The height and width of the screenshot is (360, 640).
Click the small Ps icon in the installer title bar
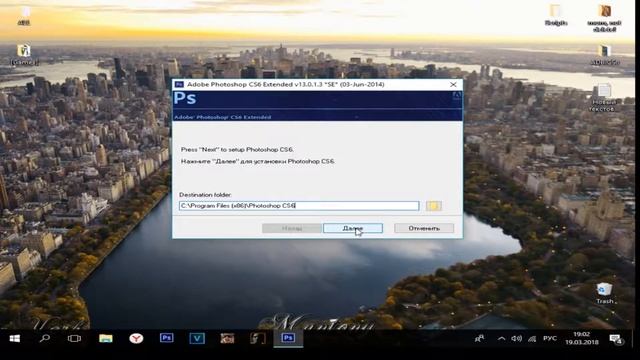tap(179, 84)
